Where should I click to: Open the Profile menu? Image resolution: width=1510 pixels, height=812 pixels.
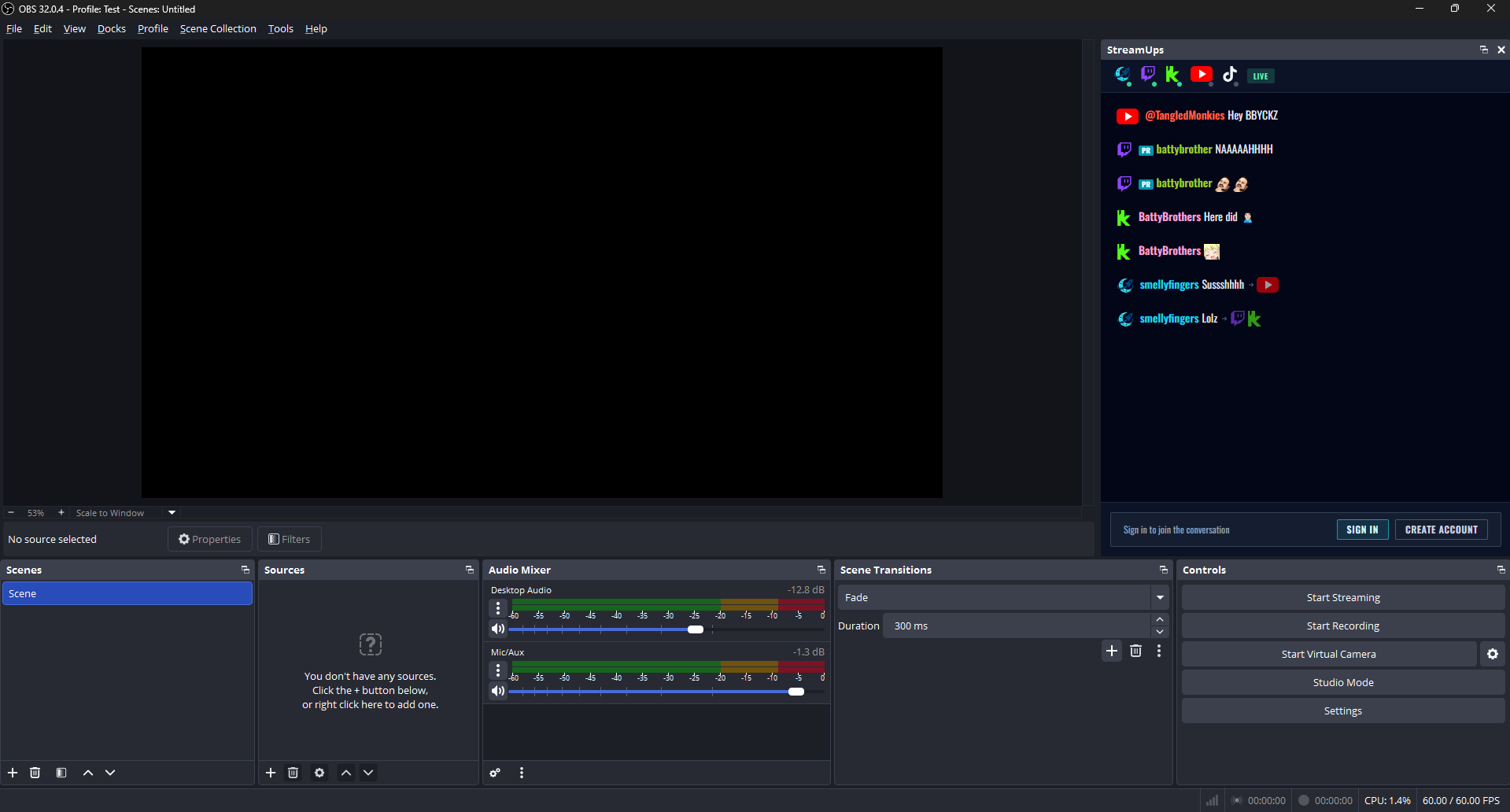(x=153, y=28)
